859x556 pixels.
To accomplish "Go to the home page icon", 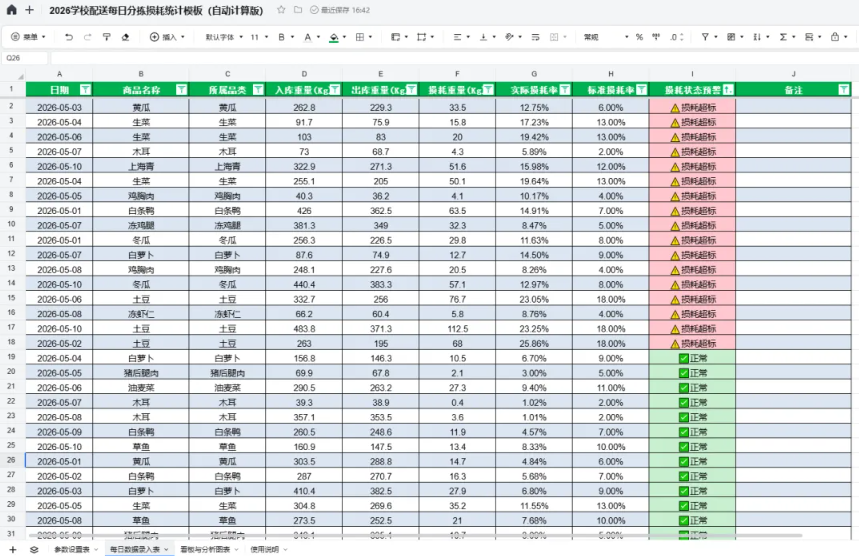I will [x=11, y=10].
